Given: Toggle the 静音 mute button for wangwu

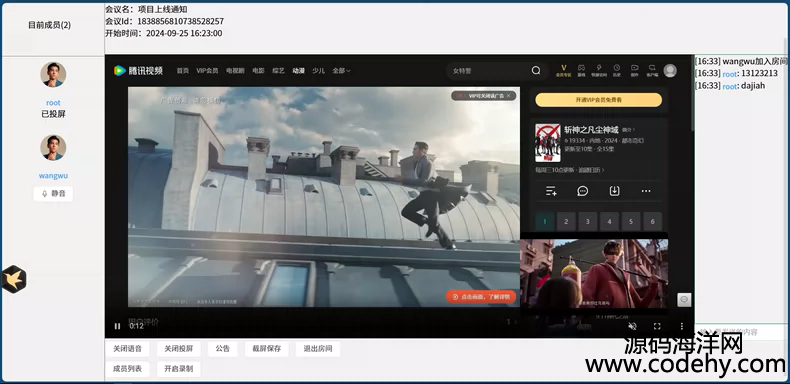Looking at the screenshot, I should tap(53, 194).
